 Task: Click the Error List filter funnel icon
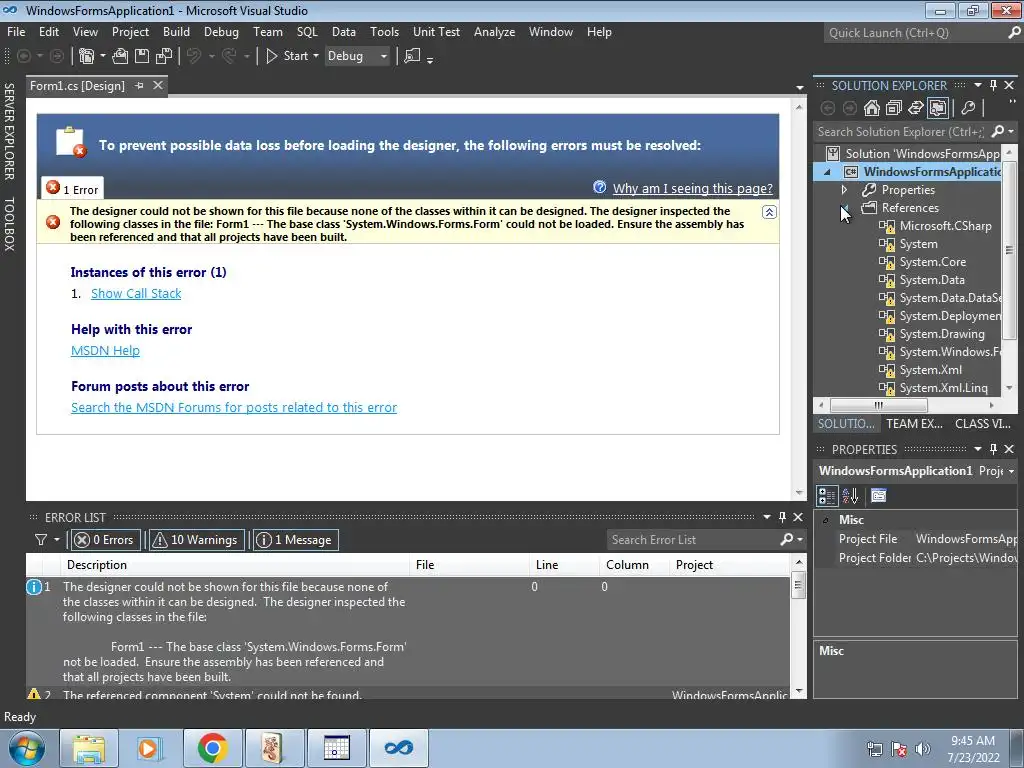(x=40, y=539)
